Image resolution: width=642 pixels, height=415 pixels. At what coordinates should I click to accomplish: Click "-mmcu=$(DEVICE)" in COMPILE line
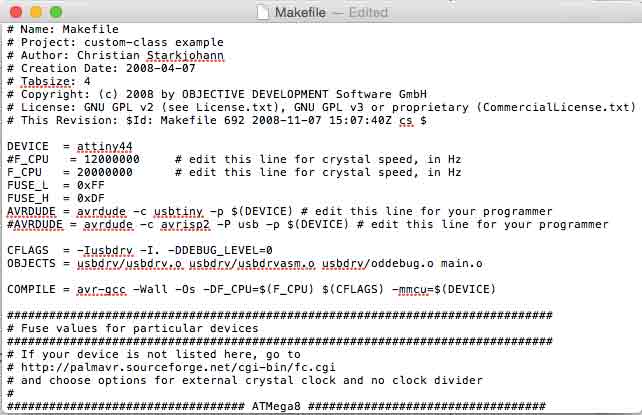444,290
